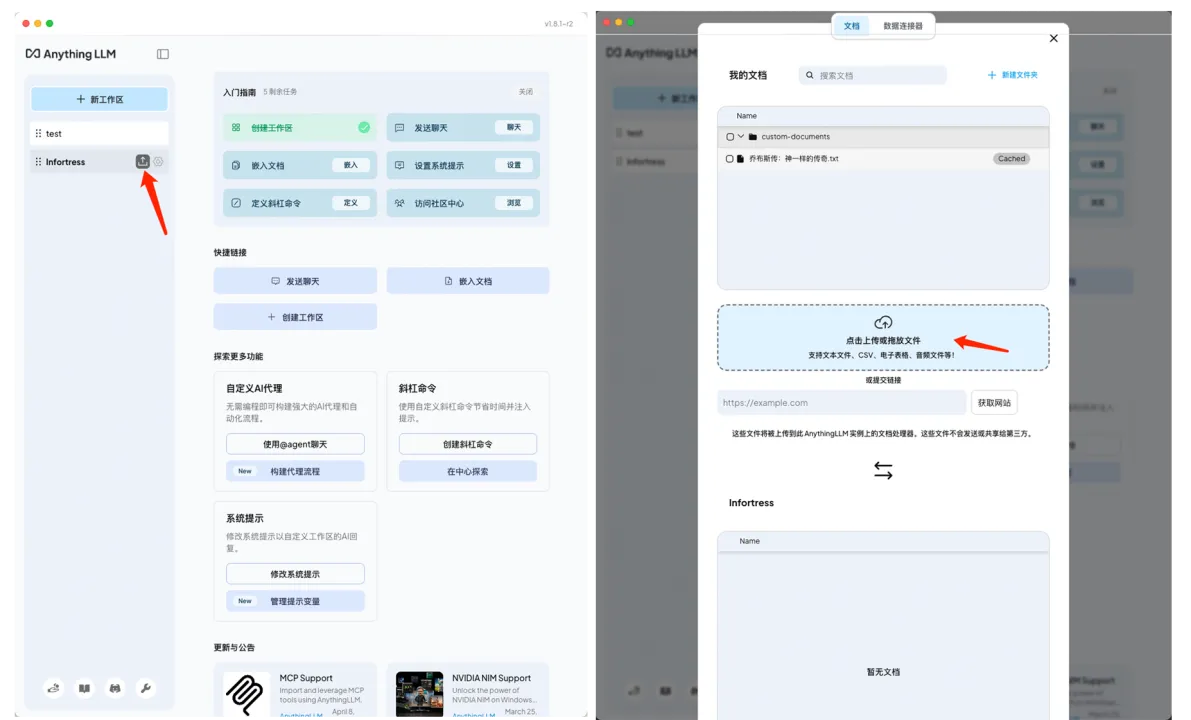1191x720 pixels.
Task: Click the grid icon of 创建工作区 task
Action: tap(236, 128)
